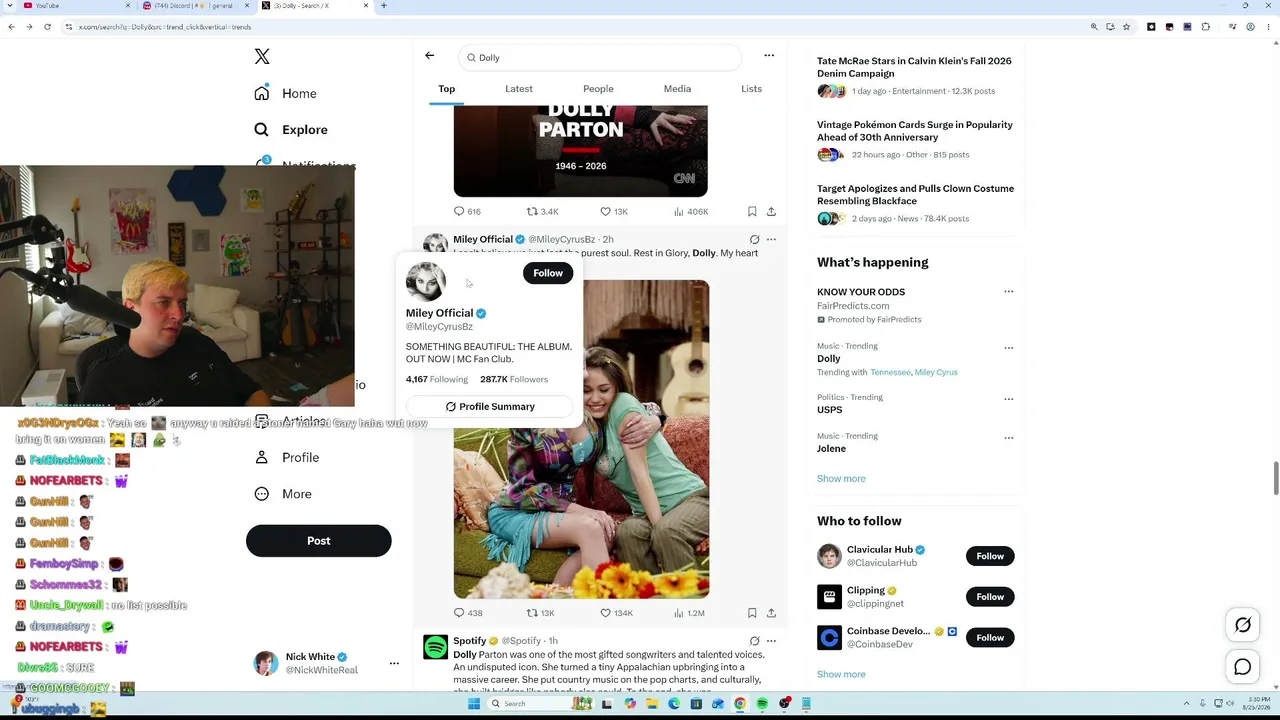Like the post with 134K likes
1280x720 pixels.
[616, 613]
